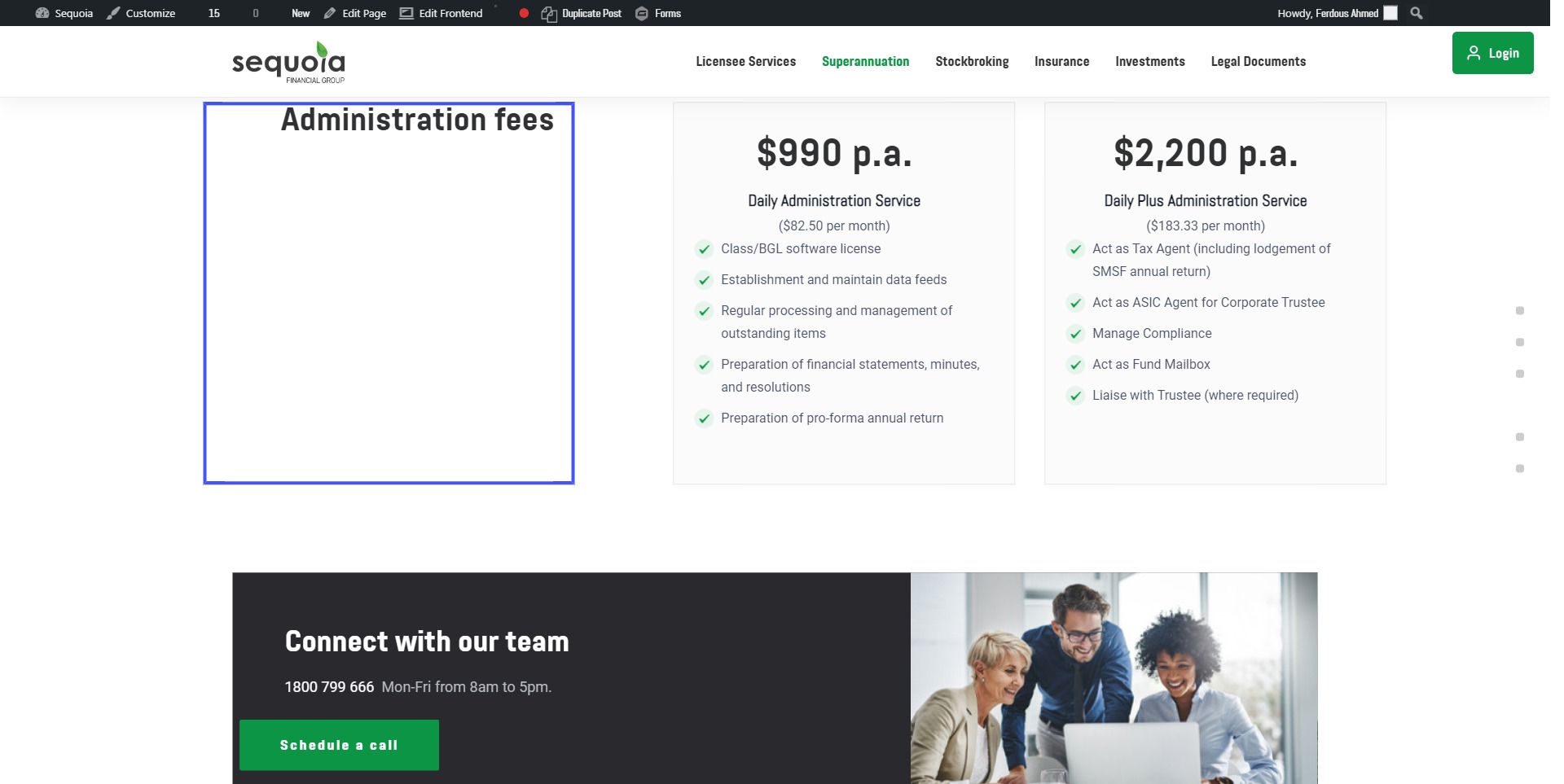The height and width of the screenshot is (784, 1564).
Task: Open the Stockbroking navigation item
Action: [972, 61]
